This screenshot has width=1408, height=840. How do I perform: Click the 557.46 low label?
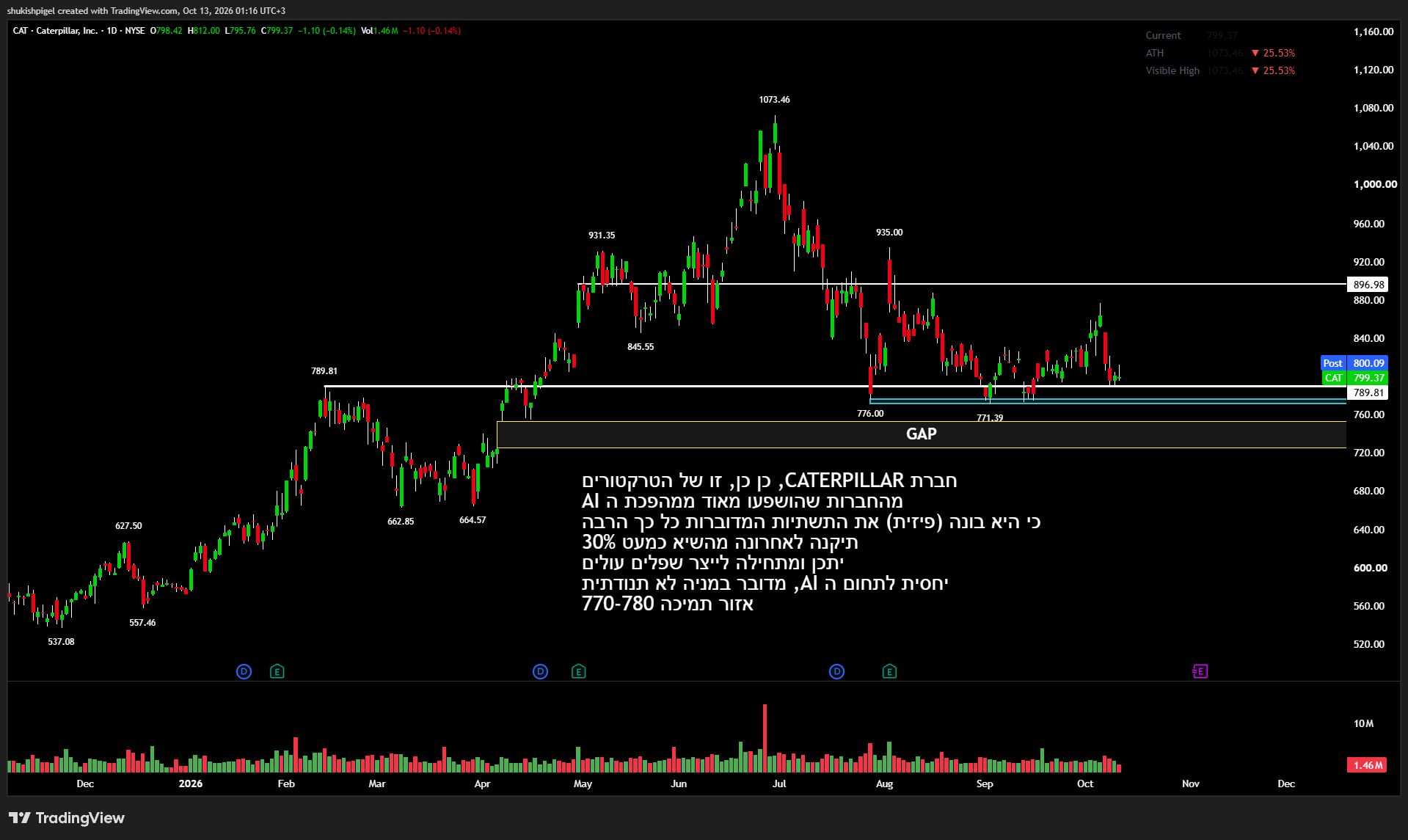coord(142,623)
